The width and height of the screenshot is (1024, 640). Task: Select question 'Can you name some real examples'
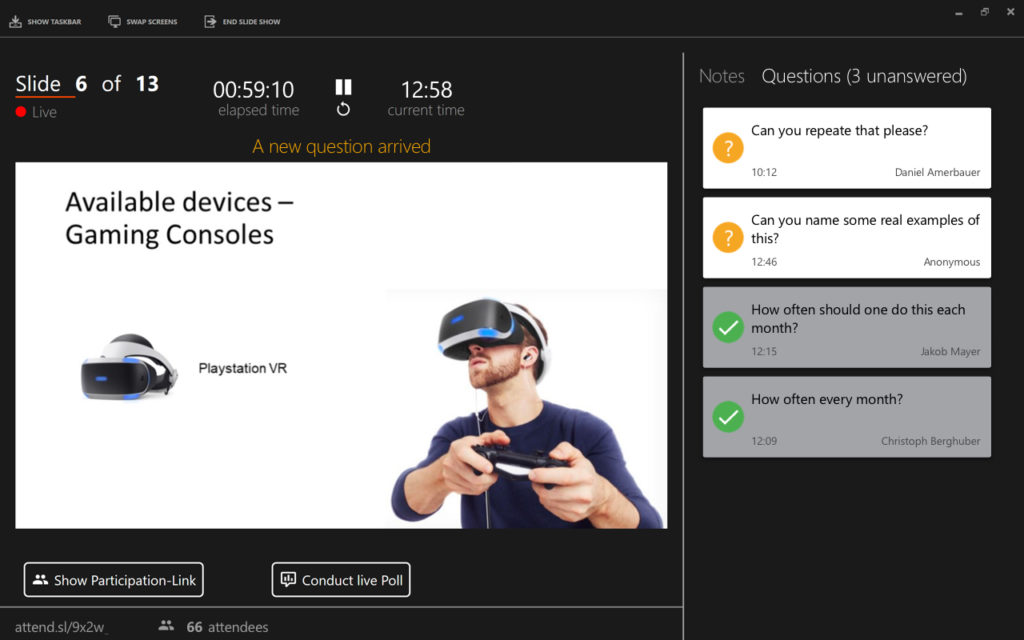846,238
